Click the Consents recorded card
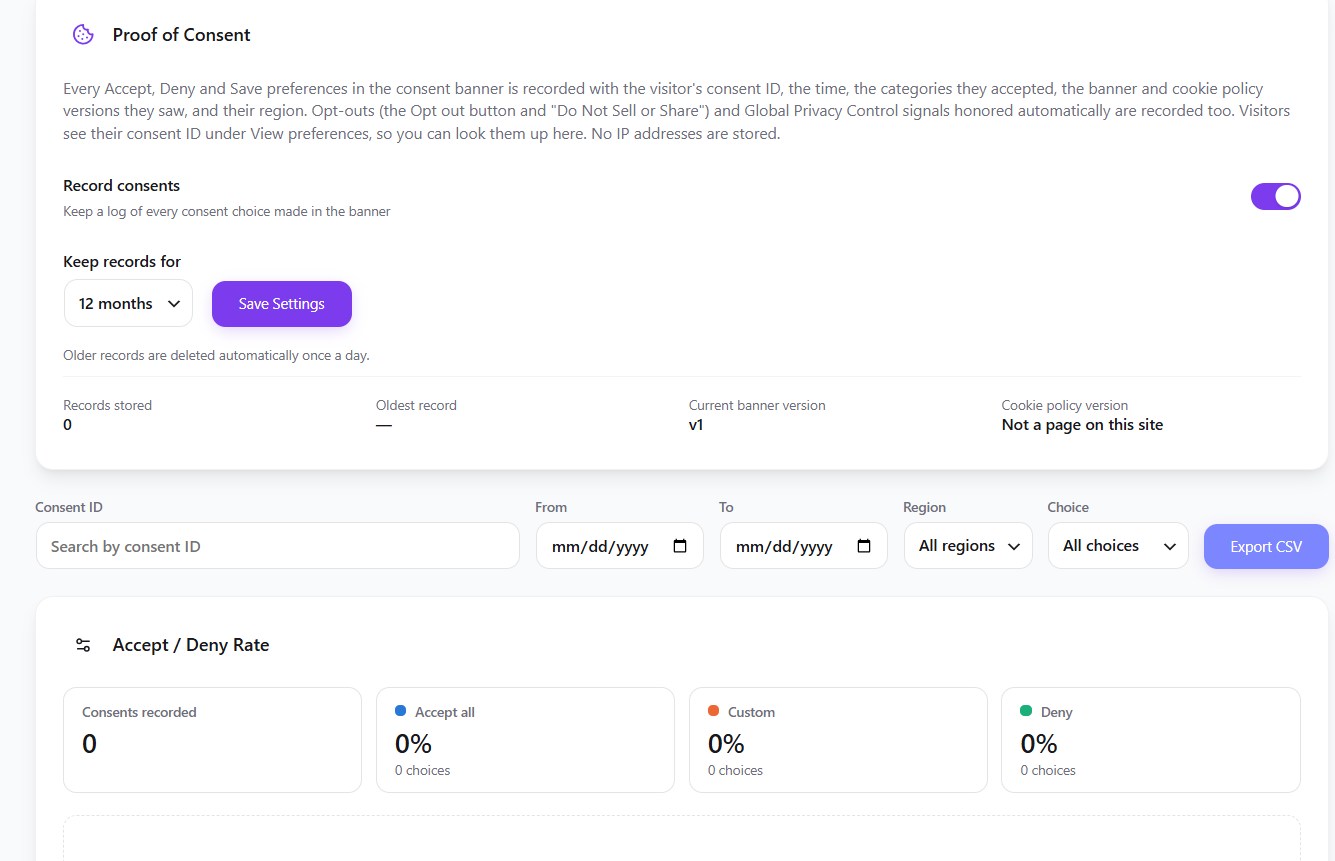Image resolution: width=1335 pixels, height=861 pixels. 212,740
